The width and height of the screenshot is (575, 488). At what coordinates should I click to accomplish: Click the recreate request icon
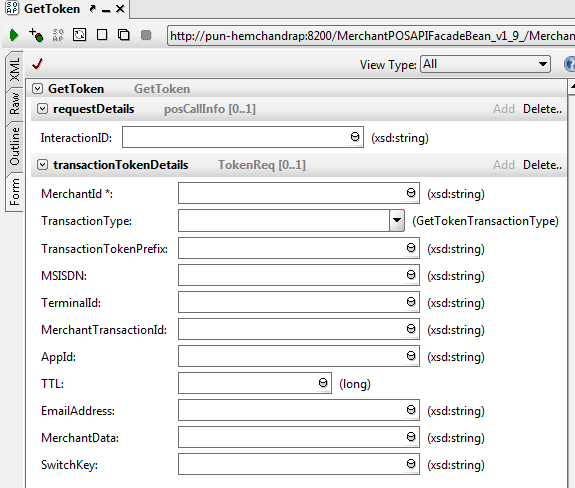tap(80, 35)
